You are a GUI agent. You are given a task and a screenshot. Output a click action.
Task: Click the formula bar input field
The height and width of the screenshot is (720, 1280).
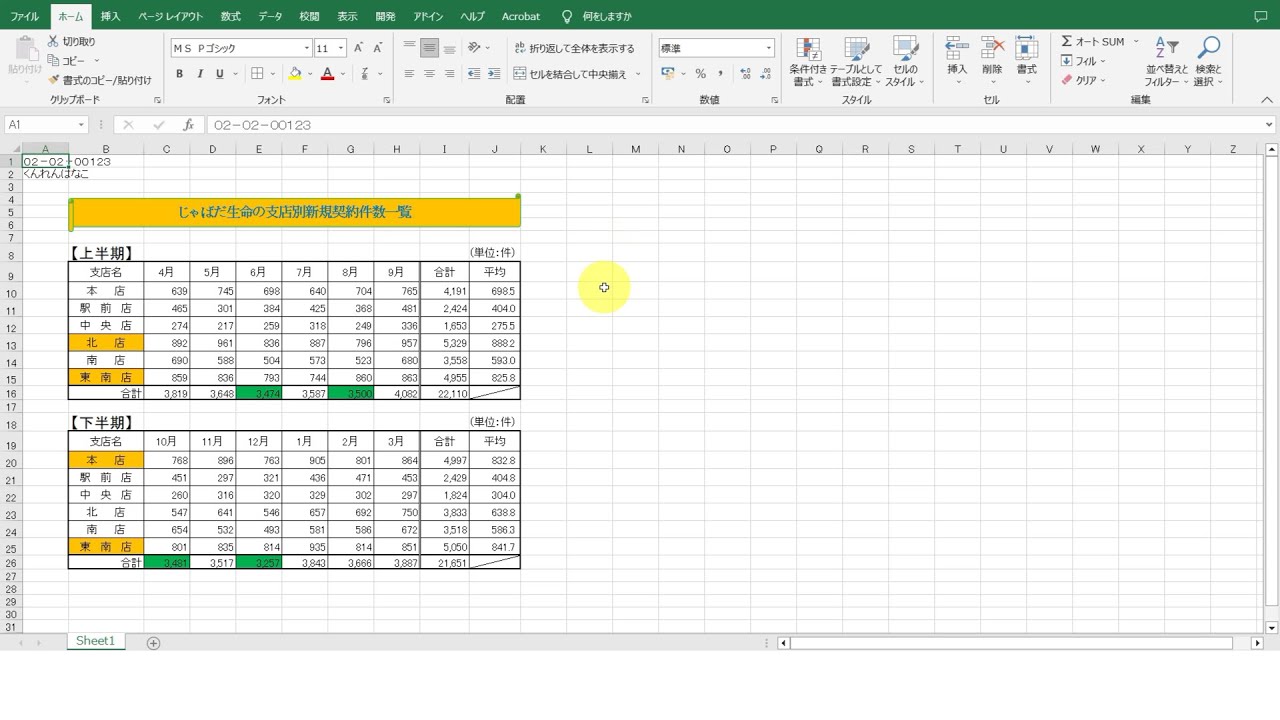point(735,125)
